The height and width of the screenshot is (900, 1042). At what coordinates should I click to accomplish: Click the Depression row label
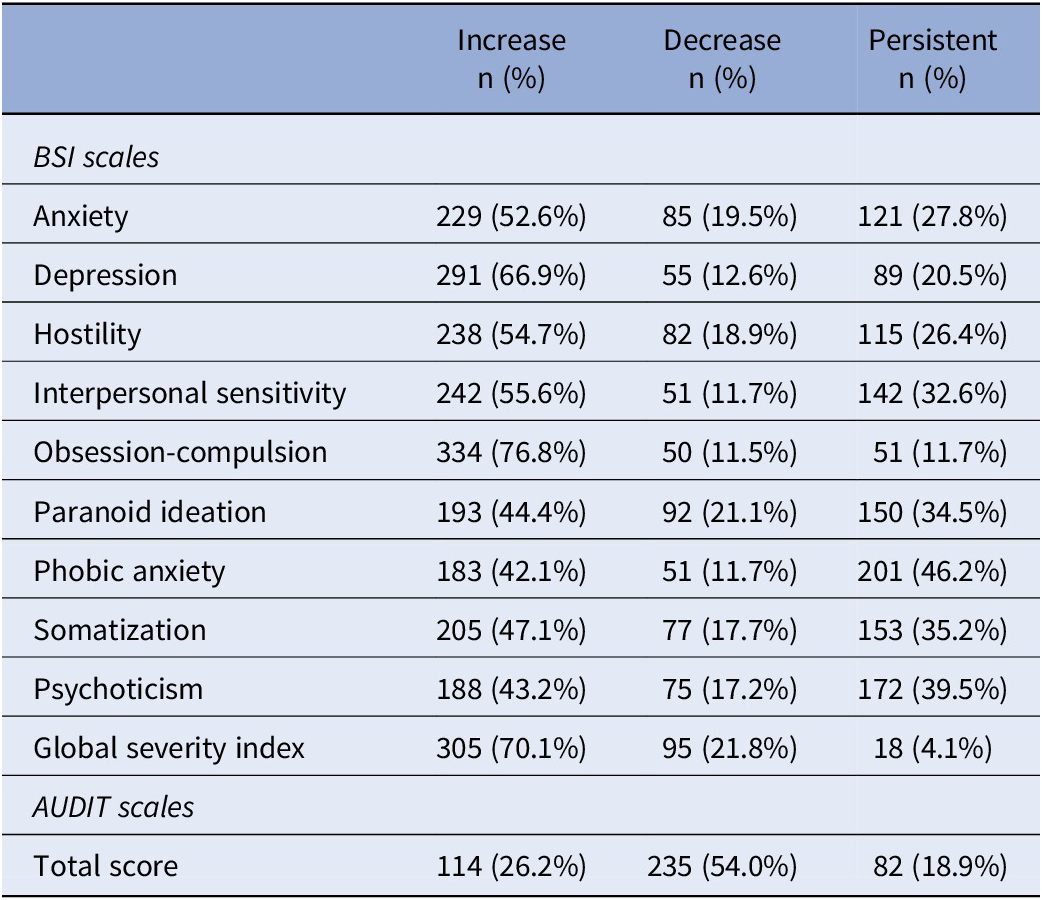pos(105,275)
